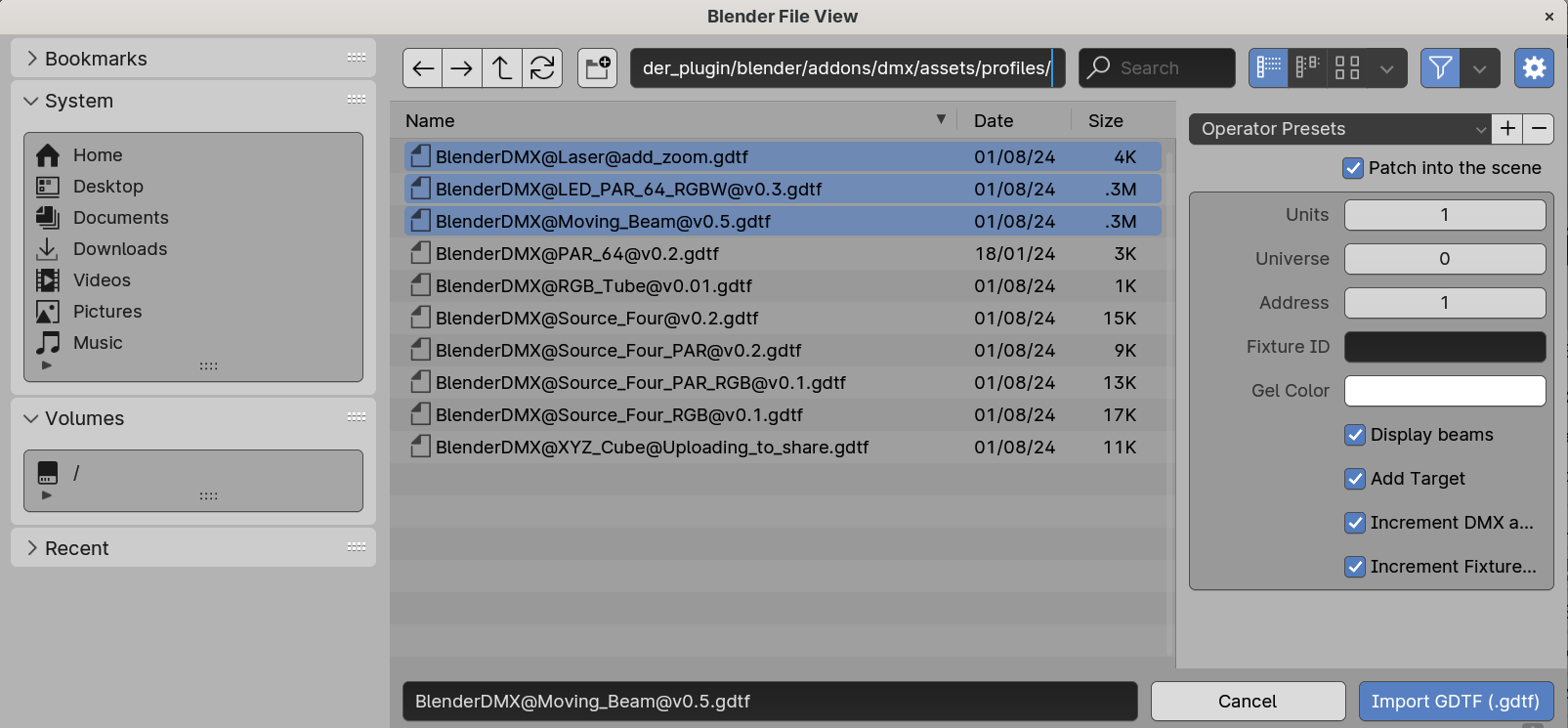1568x728 pixels.
Task: Click the Home folder icon
Action: [48, 155]
